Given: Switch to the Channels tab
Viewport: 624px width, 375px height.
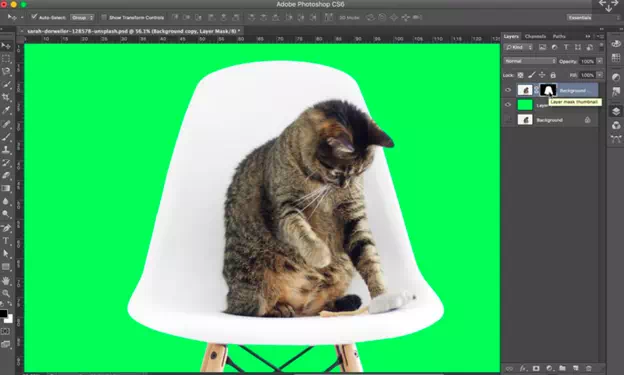Looking at the screenshot, I should point(535,36).
